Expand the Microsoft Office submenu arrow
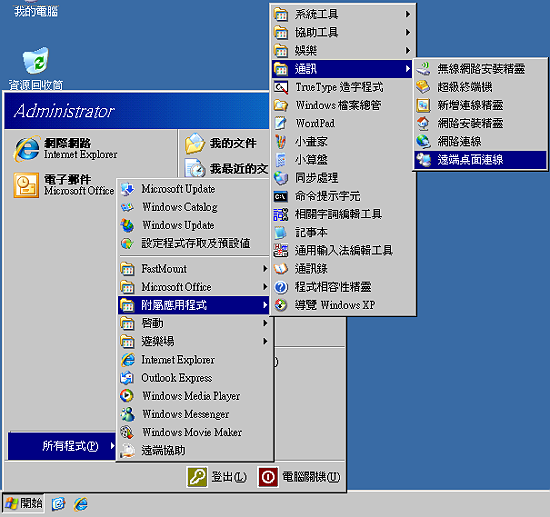 click(265, 287)
